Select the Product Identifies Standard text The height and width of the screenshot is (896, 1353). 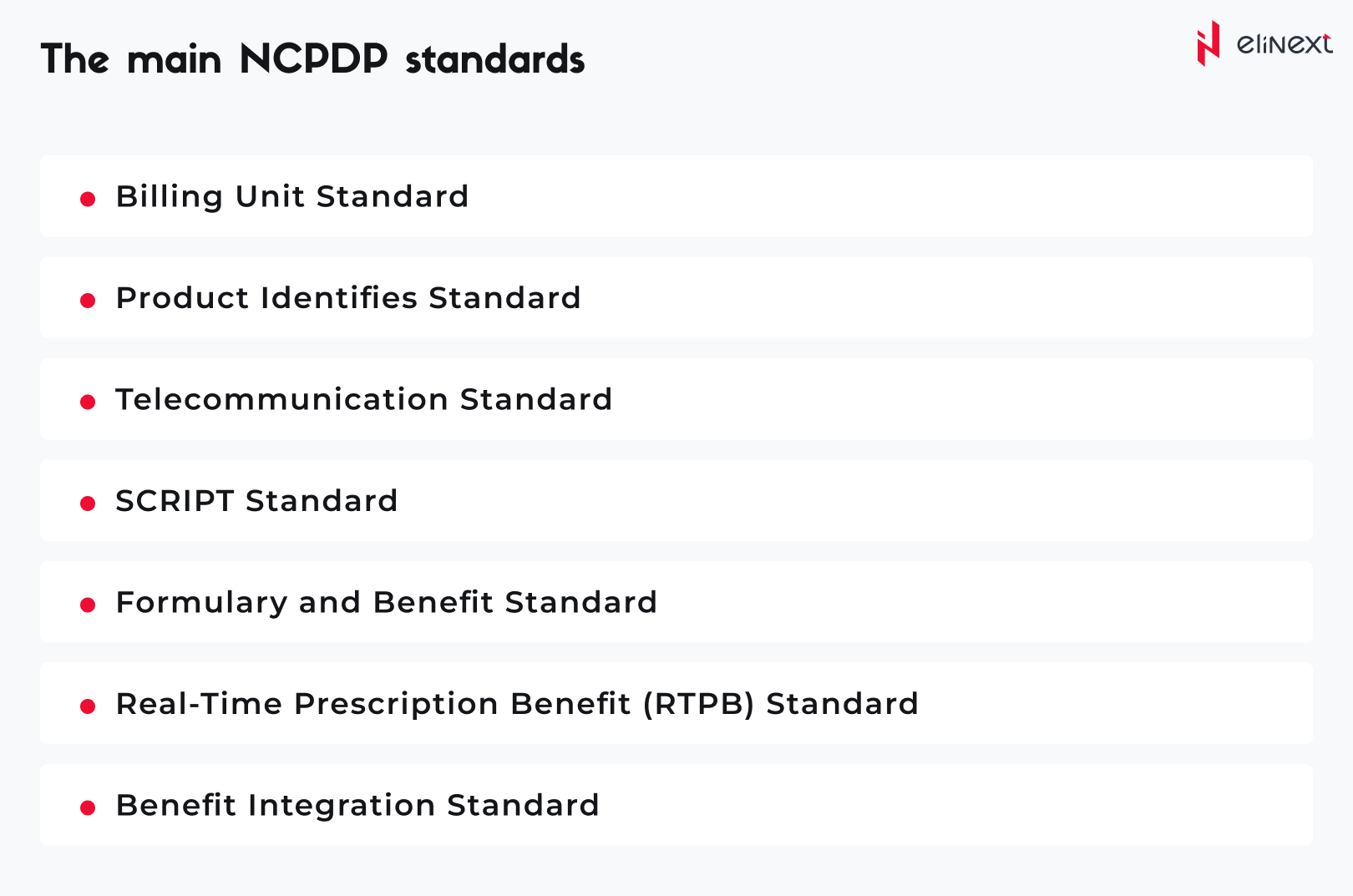coord(348,298)
